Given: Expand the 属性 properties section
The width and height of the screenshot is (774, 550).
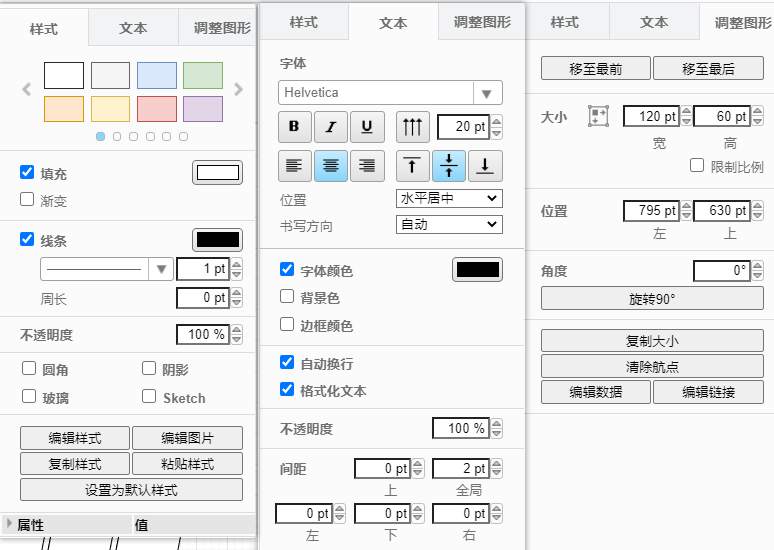Looking at the screenshot, I should coord(9,523).
